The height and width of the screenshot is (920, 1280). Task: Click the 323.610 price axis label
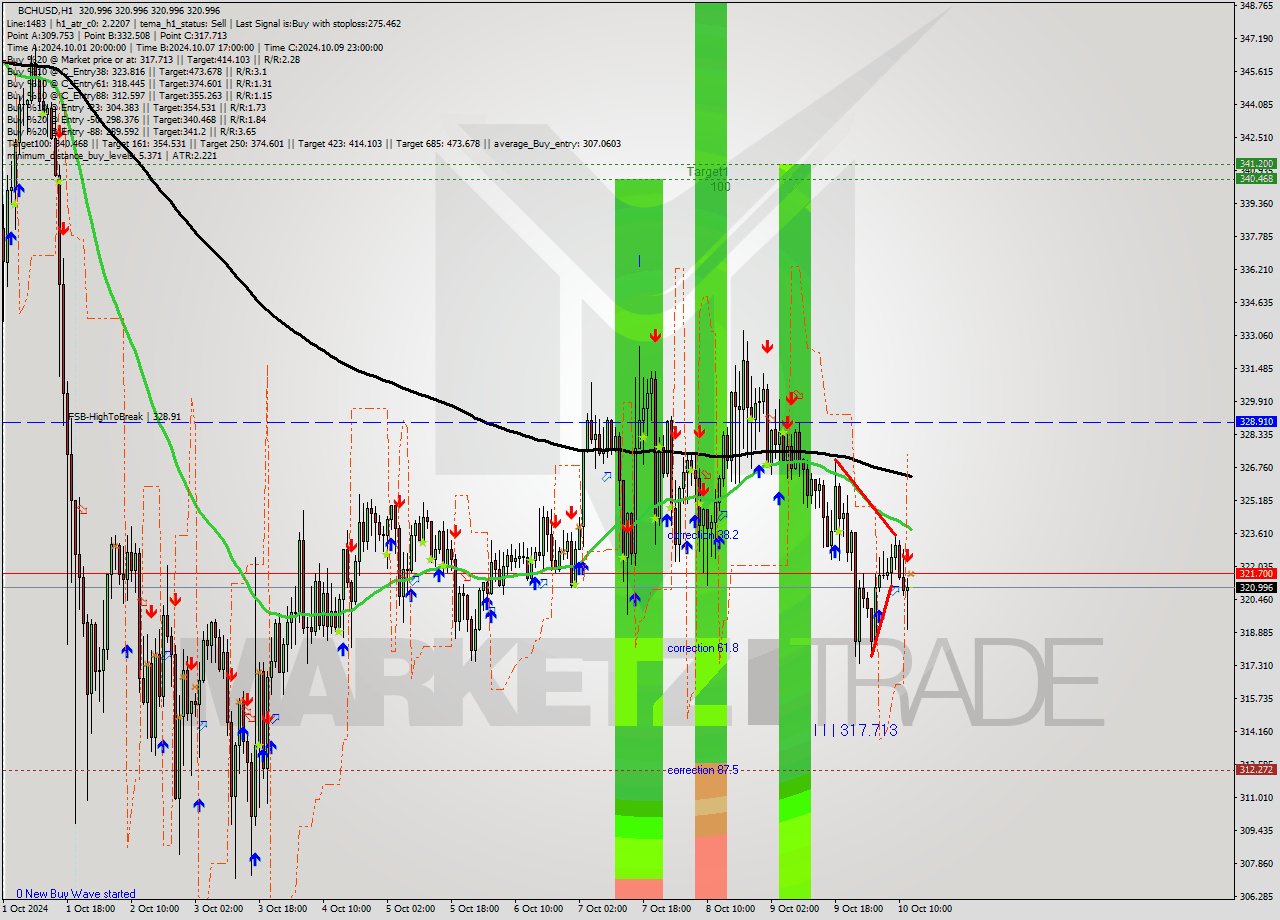(x=1256, y=533)
